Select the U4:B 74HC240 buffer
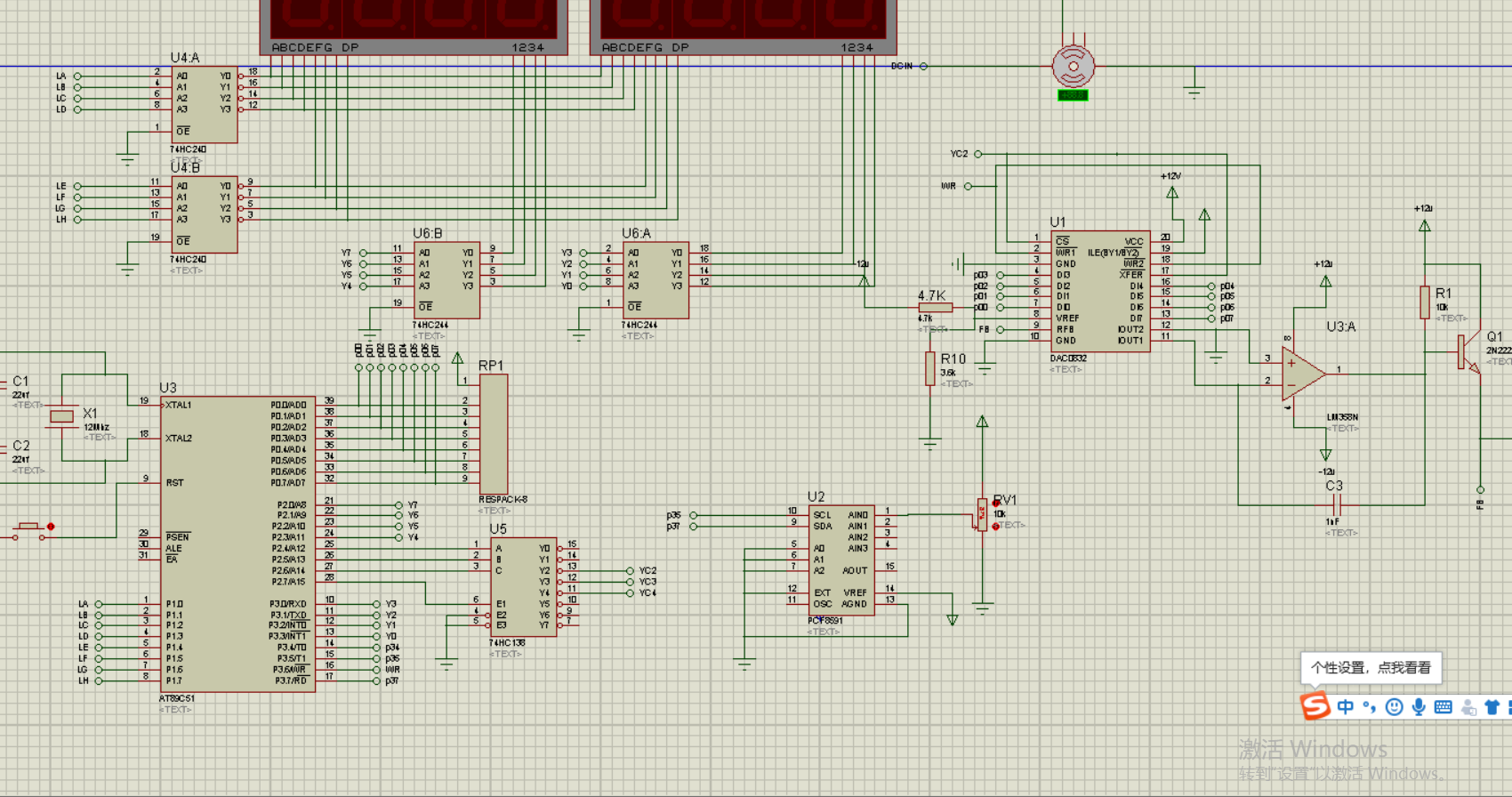 click(x=205, y=214)
